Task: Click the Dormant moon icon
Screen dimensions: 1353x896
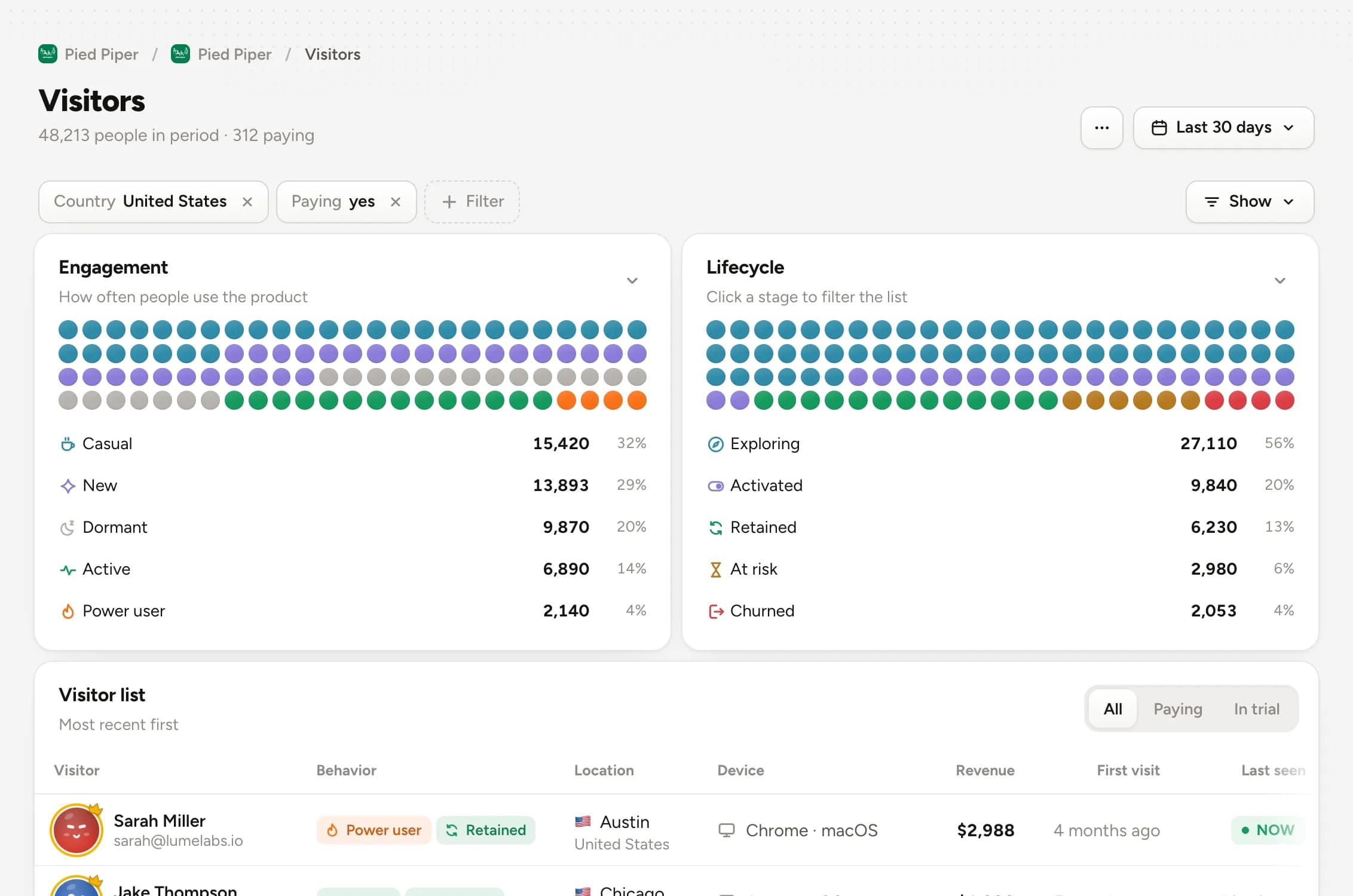Action: 68,527
